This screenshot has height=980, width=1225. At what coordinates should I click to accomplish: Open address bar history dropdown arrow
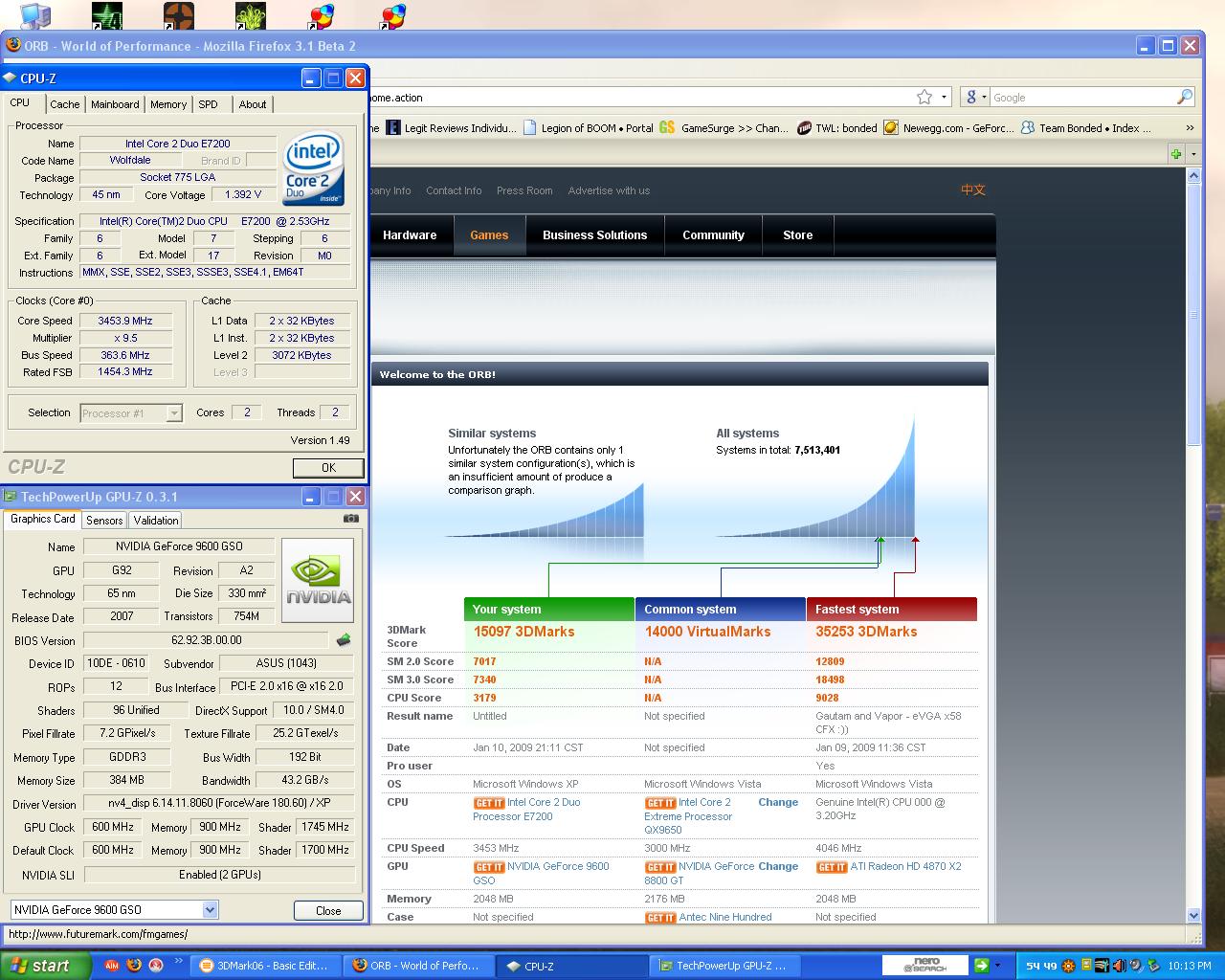944,97
